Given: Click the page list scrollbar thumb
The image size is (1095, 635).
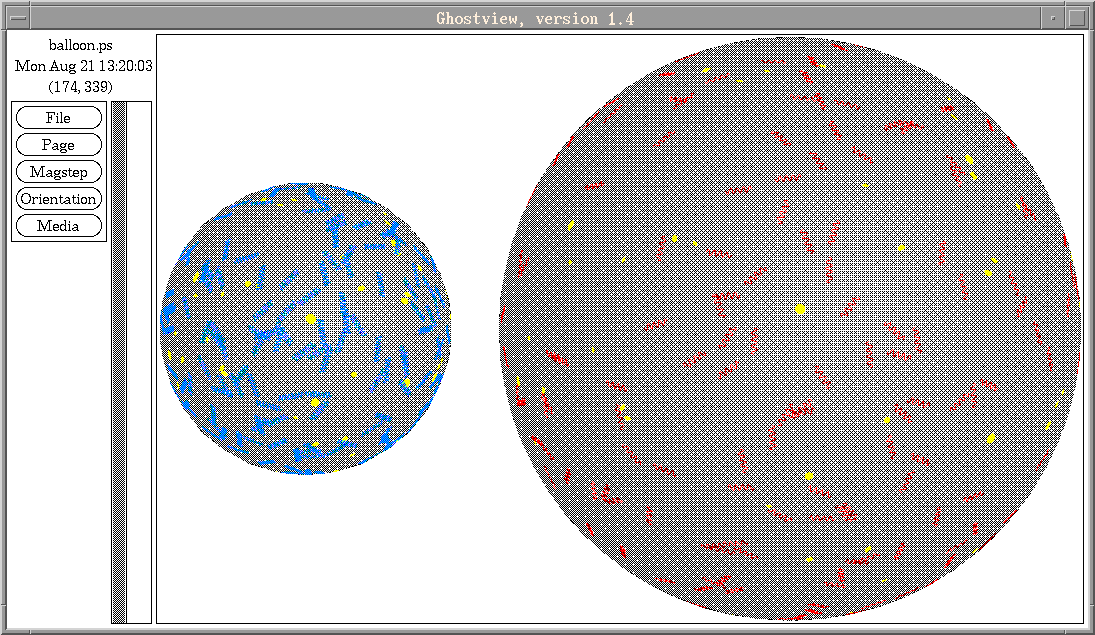Looking at the screenshot, I should click(119, 360).
